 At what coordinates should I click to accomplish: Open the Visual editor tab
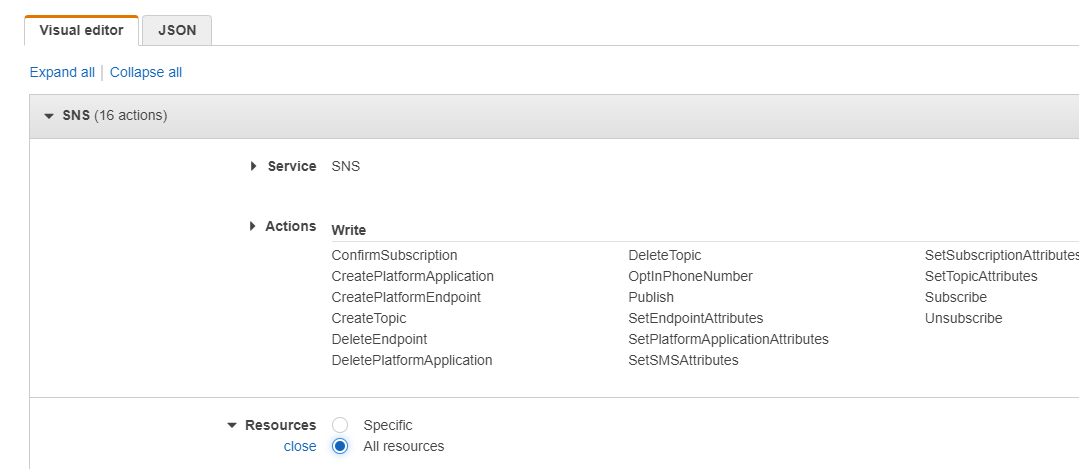pyautogui.click(x=81, y=30)
